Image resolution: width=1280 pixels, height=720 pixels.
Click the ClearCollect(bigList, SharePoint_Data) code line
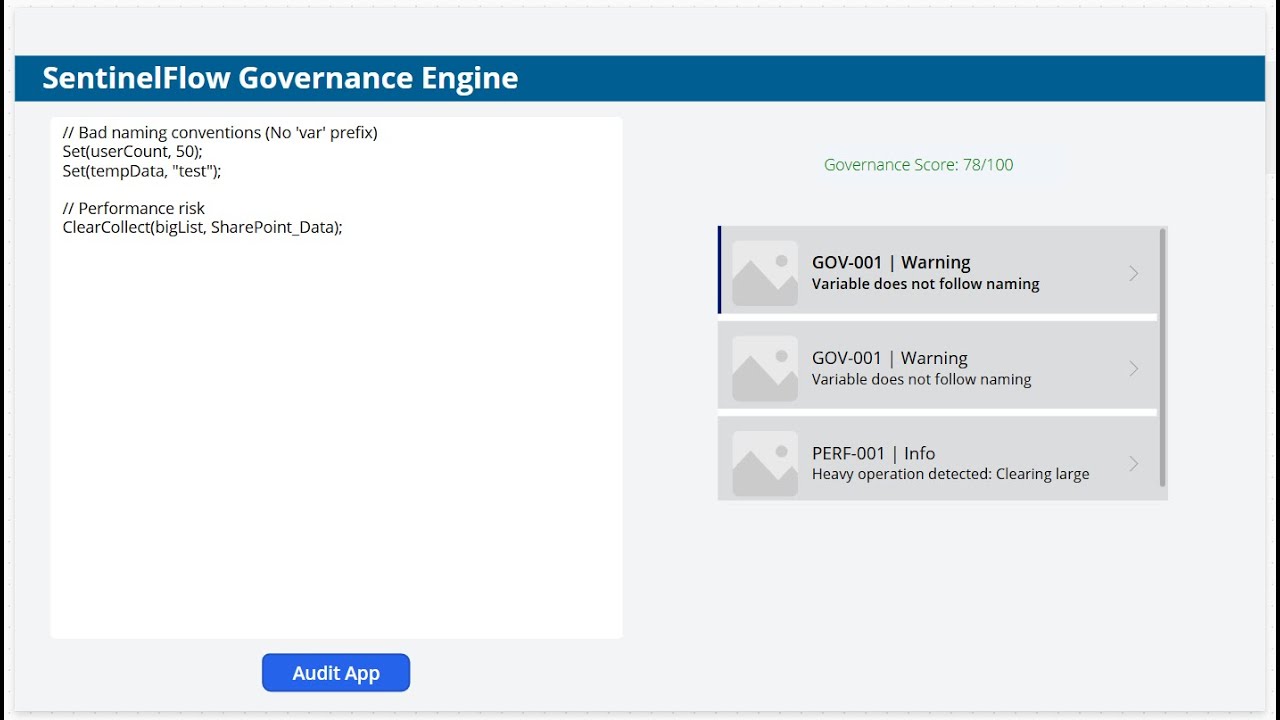tap(202, 227)
